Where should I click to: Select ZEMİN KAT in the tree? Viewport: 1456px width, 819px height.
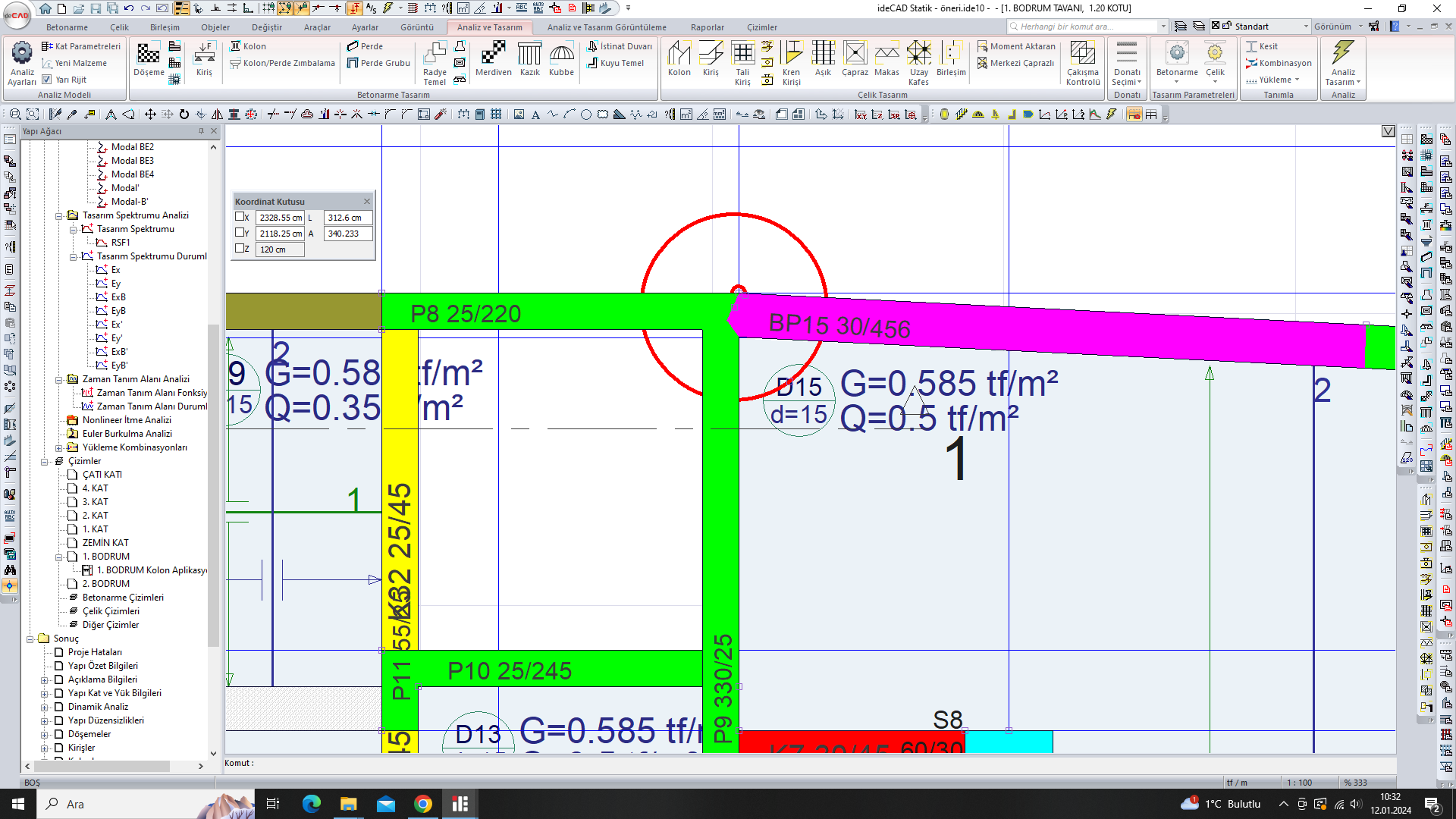(105, 543)
